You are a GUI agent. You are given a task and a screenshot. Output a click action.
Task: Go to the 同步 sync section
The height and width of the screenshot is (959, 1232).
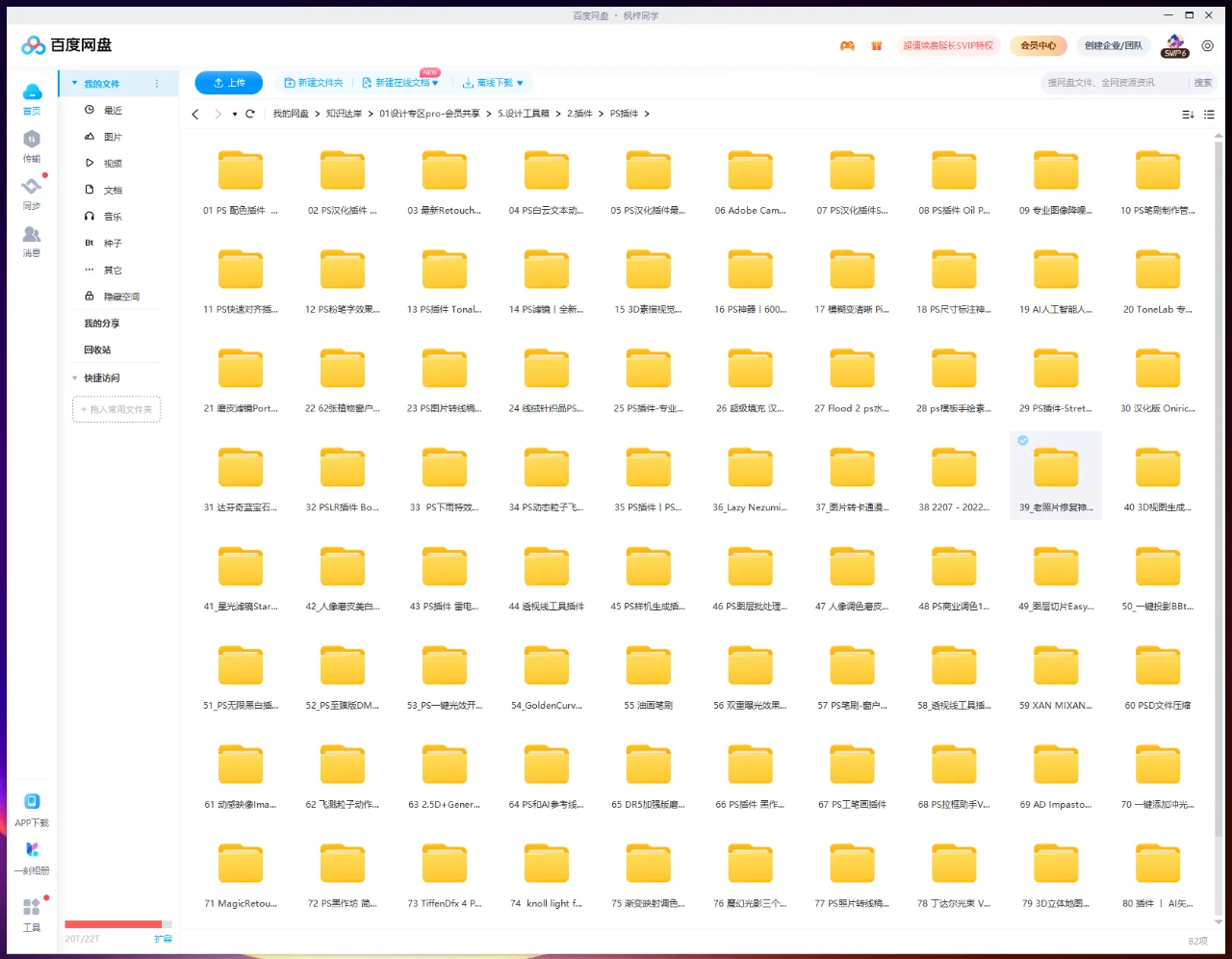pyautogui.click(x=32, y=194)
